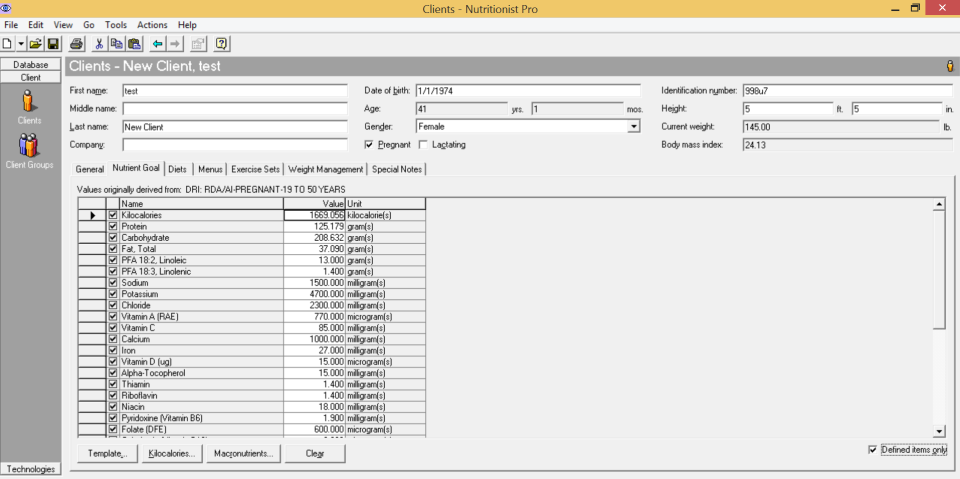This screenshot has height=479, width=960.
Task: Click the Paste clipboard icon
Action: click(x=133, y=43)
